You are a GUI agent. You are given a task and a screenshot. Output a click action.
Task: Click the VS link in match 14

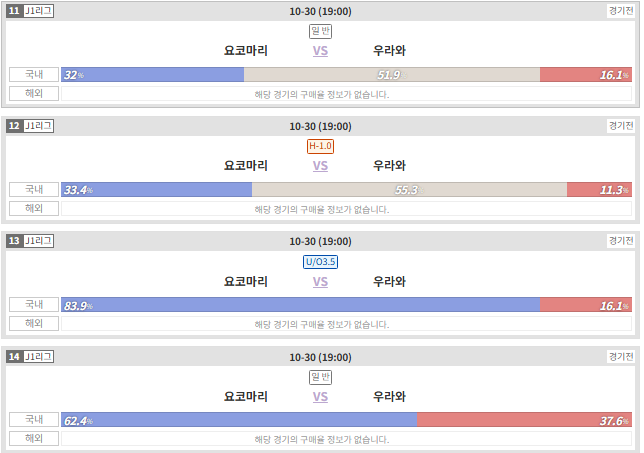pyautogui.click(x=320, y=397)
